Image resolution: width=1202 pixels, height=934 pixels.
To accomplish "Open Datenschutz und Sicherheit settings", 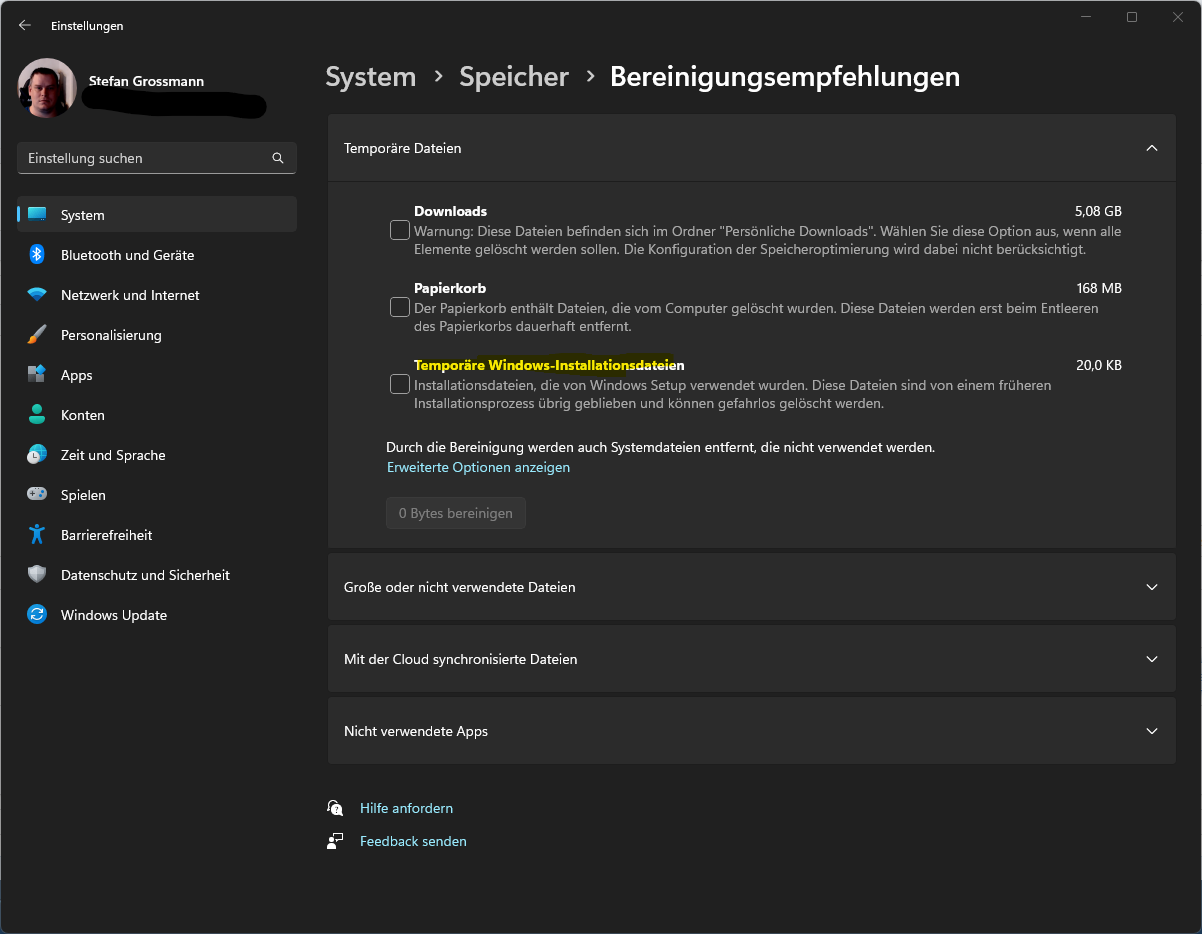I will (157, 575).
